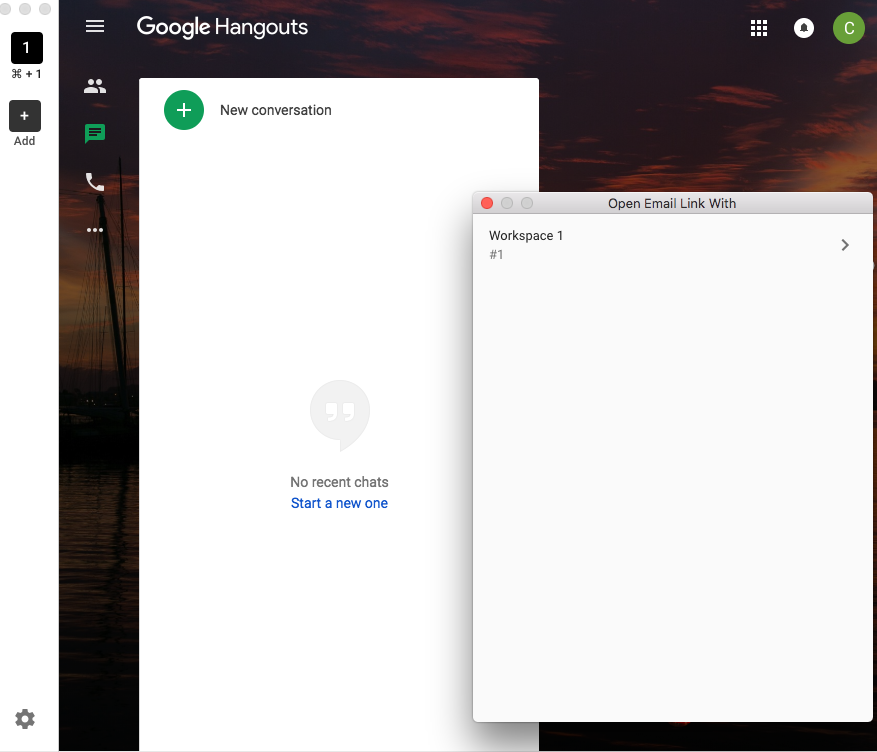Viewport: 877px width, 752px height.
Task: Start a new chat via the blue link
Action: click(x=339, y=502)
